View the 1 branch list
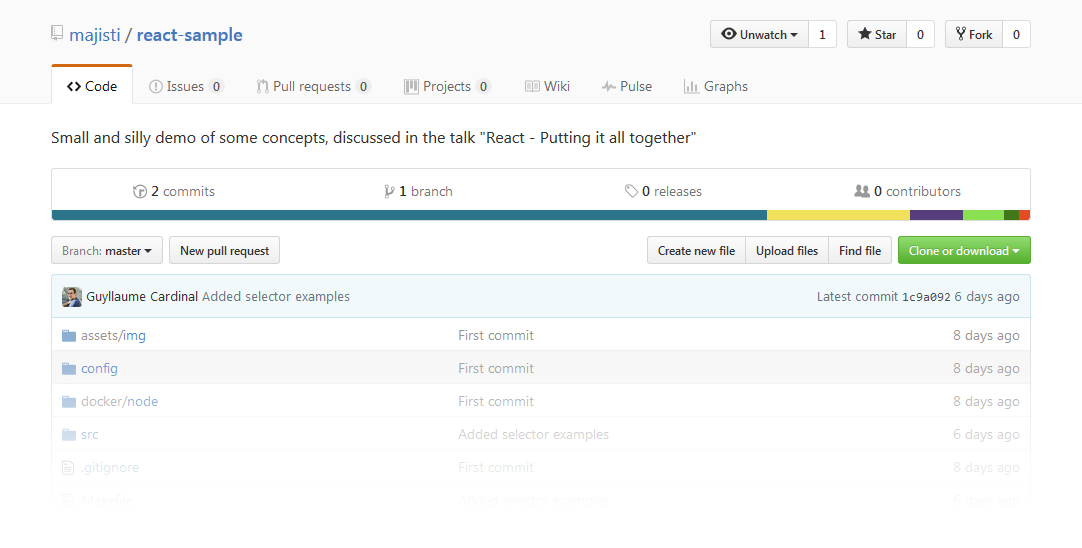Viewport: 1082px width, 548px height. (x=419, y=191)
